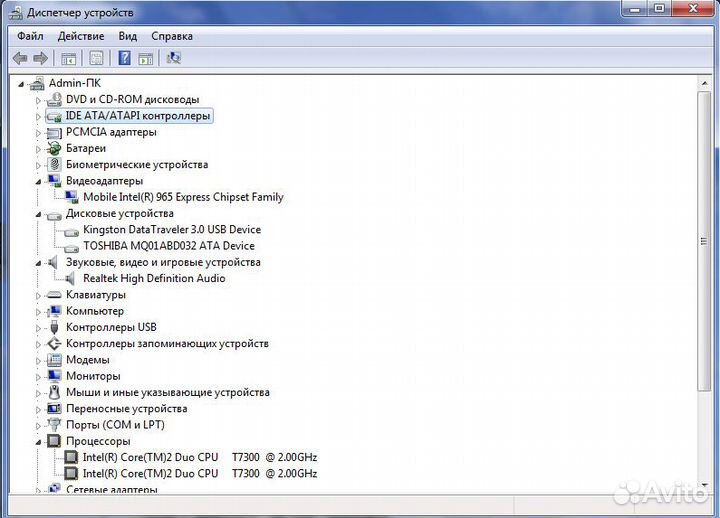
Task: Click the scrollbar up arrow
Action: point(704,83)
